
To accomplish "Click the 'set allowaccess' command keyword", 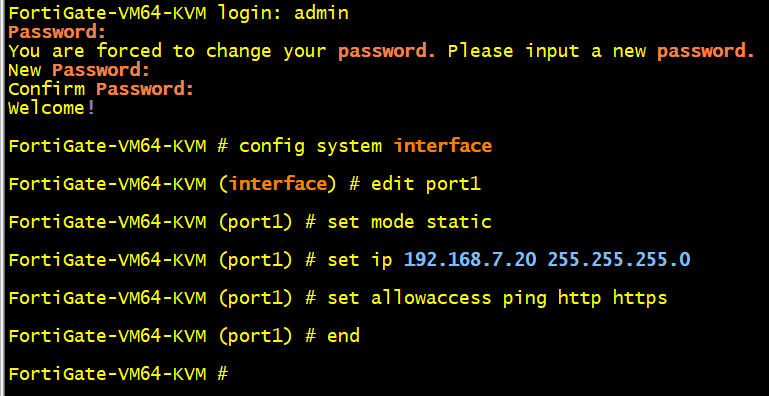I will click(x=410, y=298).
